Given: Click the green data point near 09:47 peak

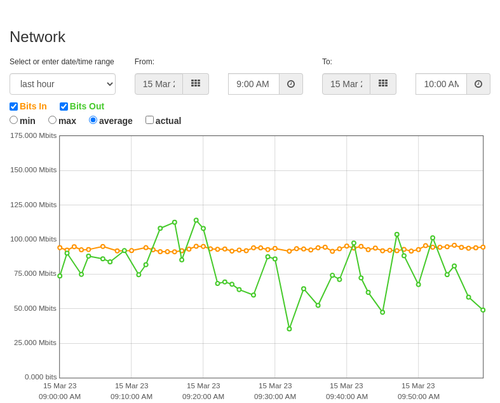Looking at the screenshot, I should coord(397,235).
